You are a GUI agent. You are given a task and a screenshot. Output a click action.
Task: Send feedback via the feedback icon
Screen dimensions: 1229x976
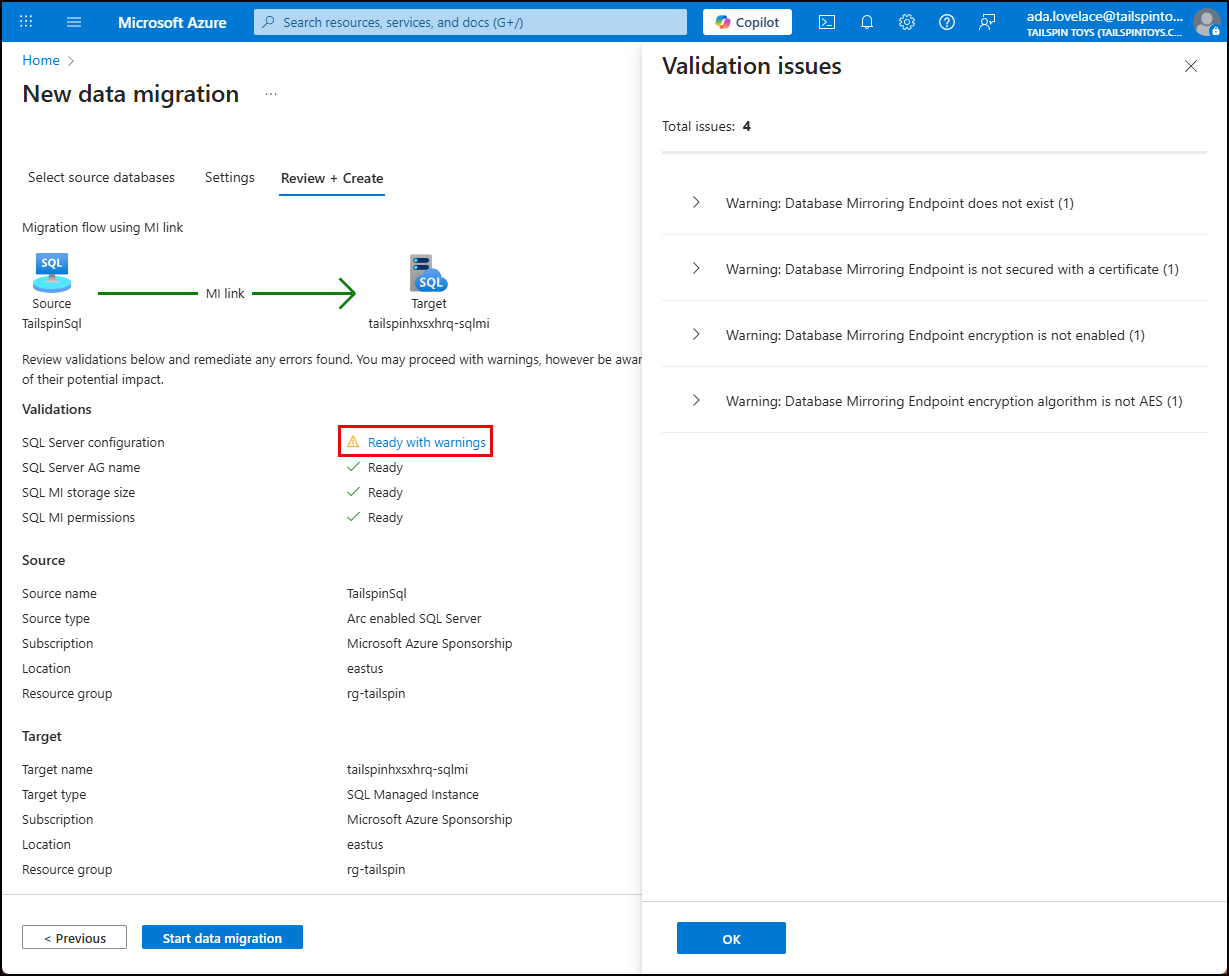[987, 21]
